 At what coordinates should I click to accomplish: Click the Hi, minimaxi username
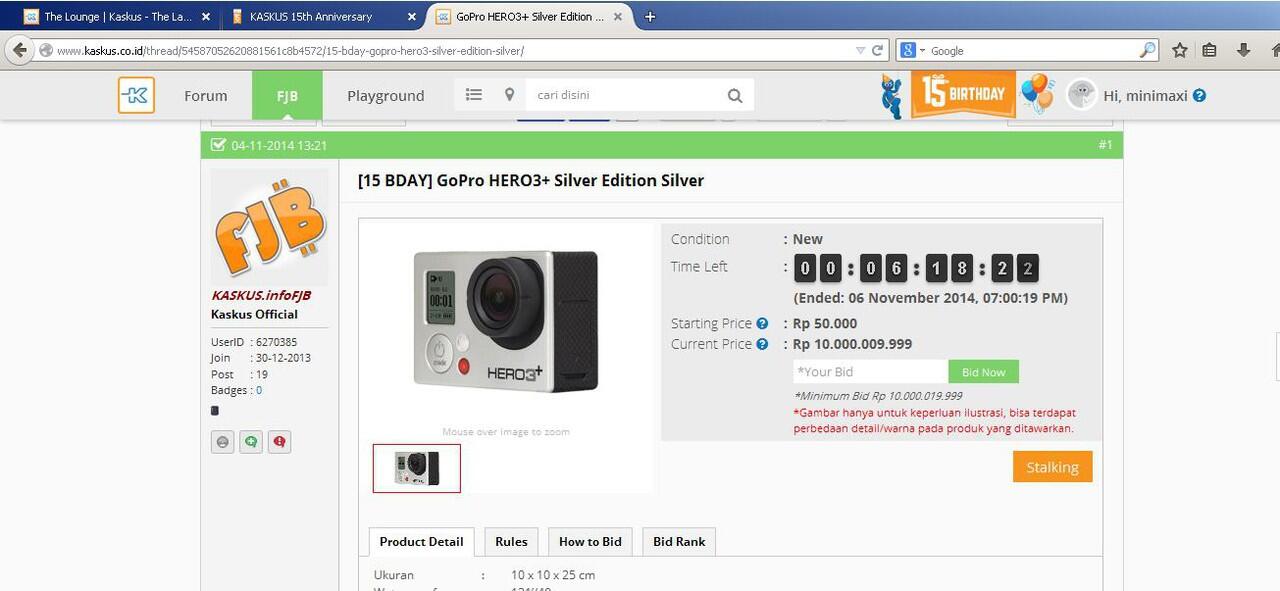click(1145, 96)
